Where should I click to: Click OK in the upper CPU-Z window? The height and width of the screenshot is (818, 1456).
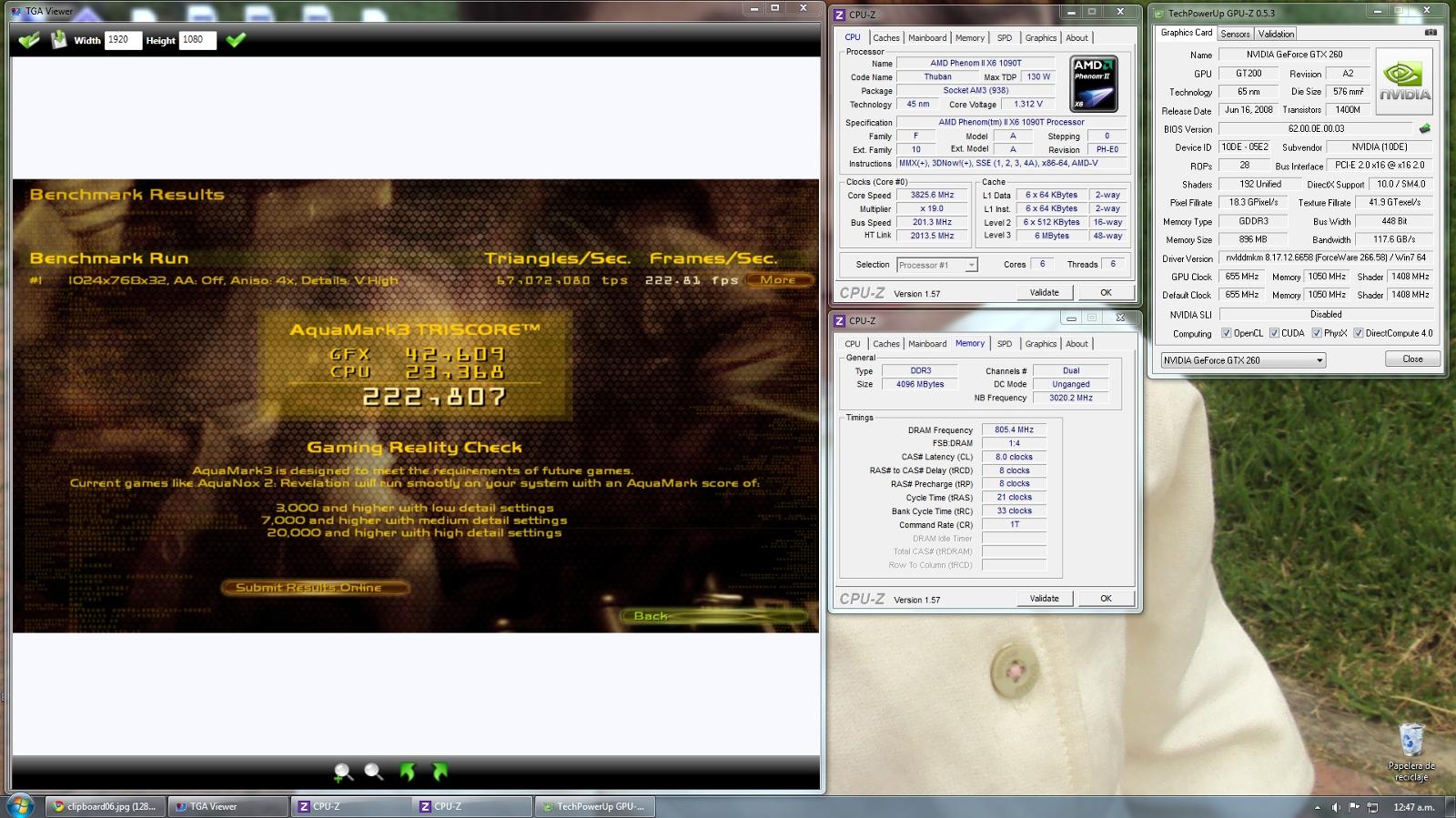tap(1106, 292)
